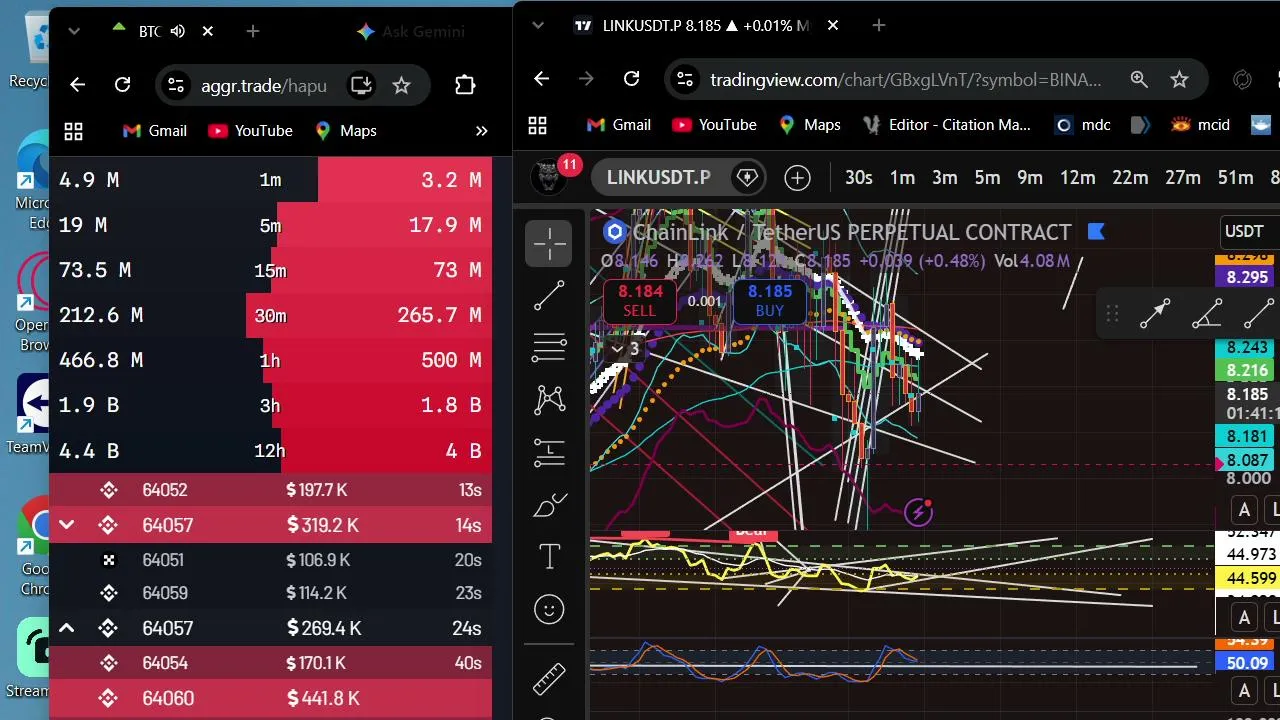The height and width of the screenshot is (720, 1280).
Task: Select the 30m volume row showing 265.7 M
Action: [x=270, y=315]
